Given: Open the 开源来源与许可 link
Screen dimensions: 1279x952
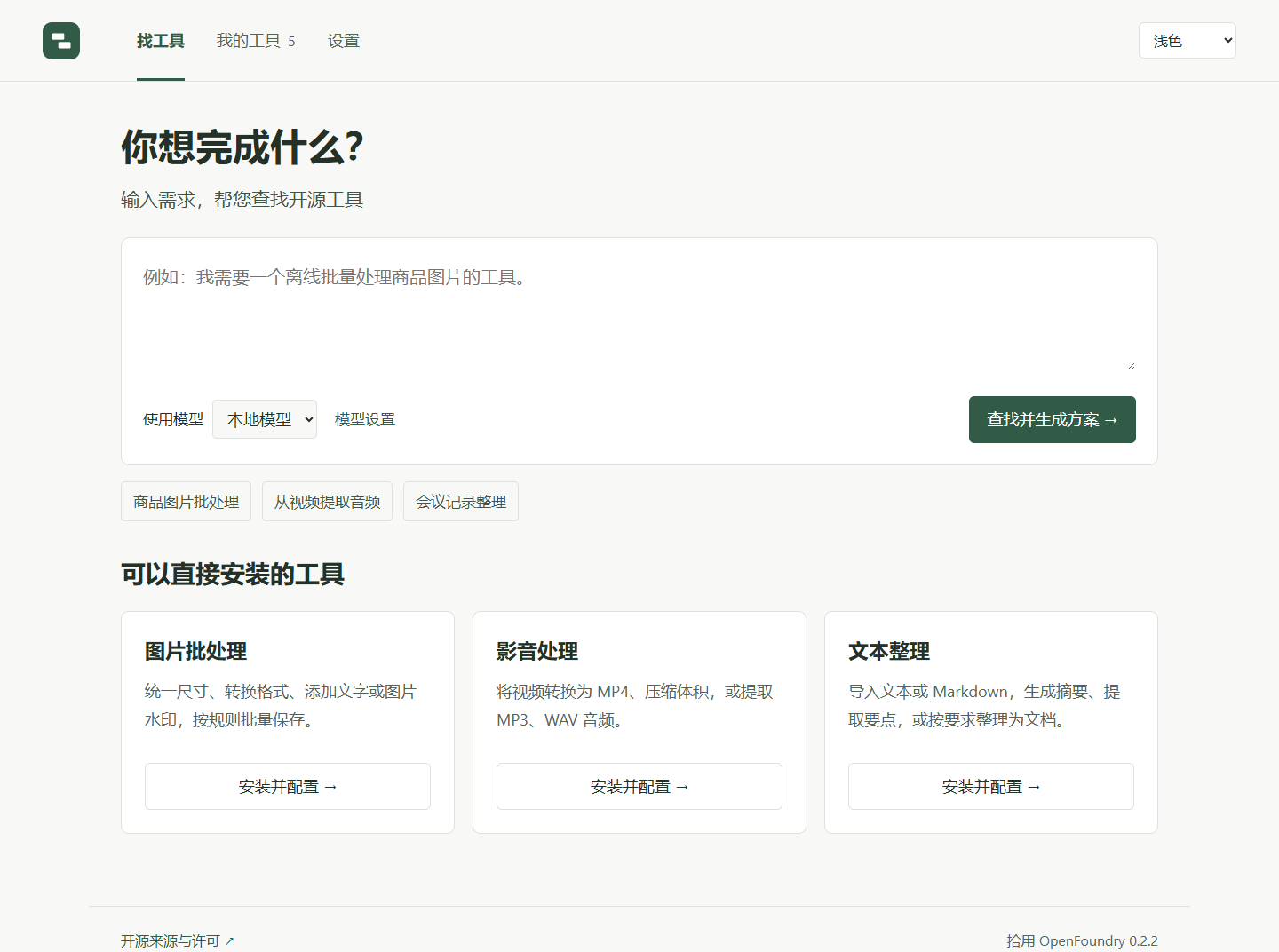Looking at the screenshot, I should (x=178, y=940).
